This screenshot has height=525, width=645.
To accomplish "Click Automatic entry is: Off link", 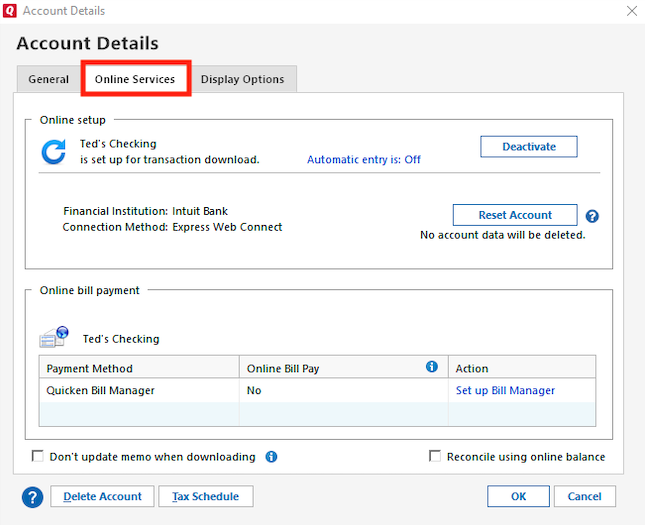I will (x=363, y=160).
